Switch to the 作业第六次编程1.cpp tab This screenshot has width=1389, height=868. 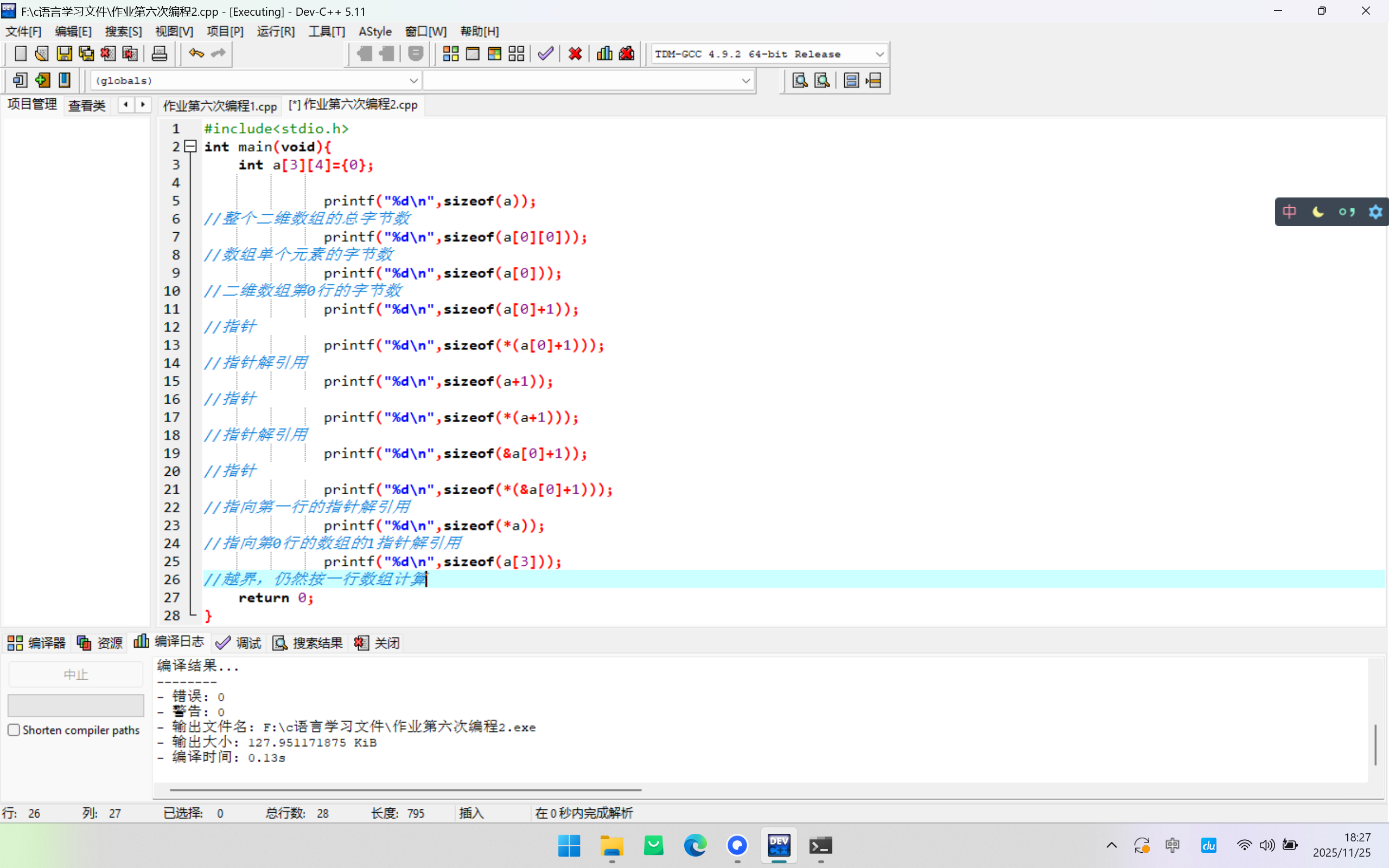220,106
